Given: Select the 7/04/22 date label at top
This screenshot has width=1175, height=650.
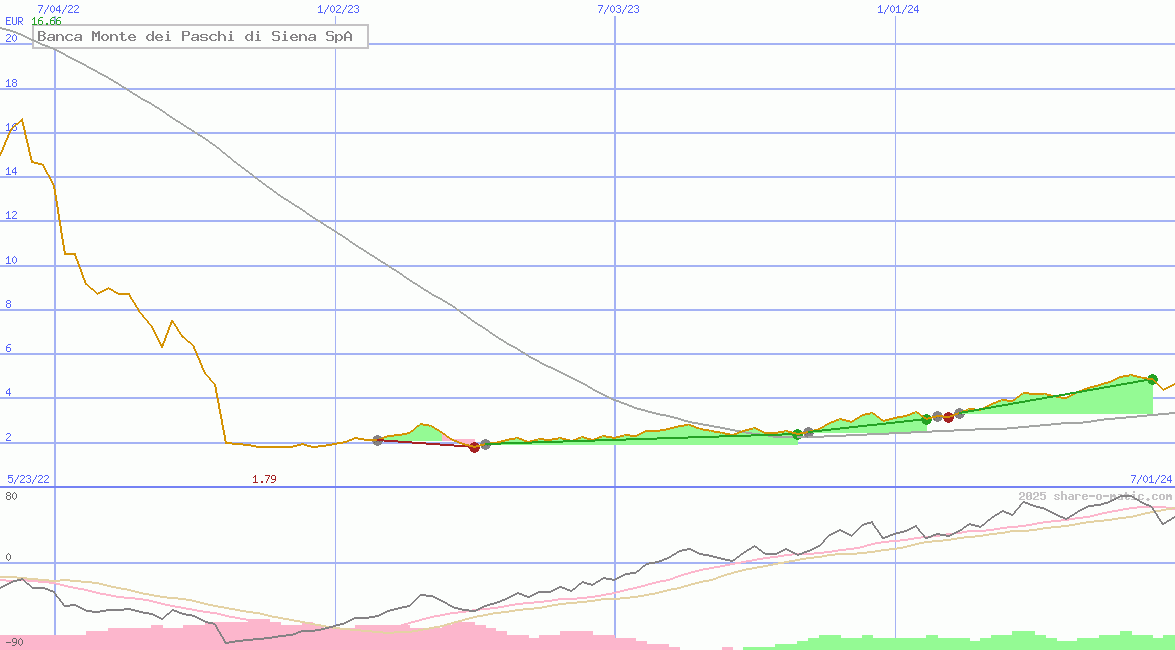Looking at the screenshot, I should pos(58,9).
